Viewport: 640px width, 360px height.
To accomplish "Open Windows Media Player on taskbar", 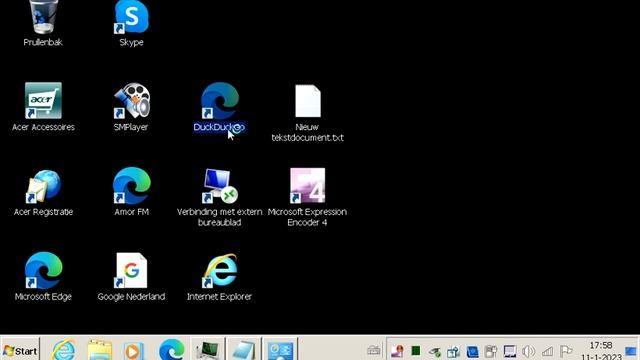I will [x=133, y=350].
